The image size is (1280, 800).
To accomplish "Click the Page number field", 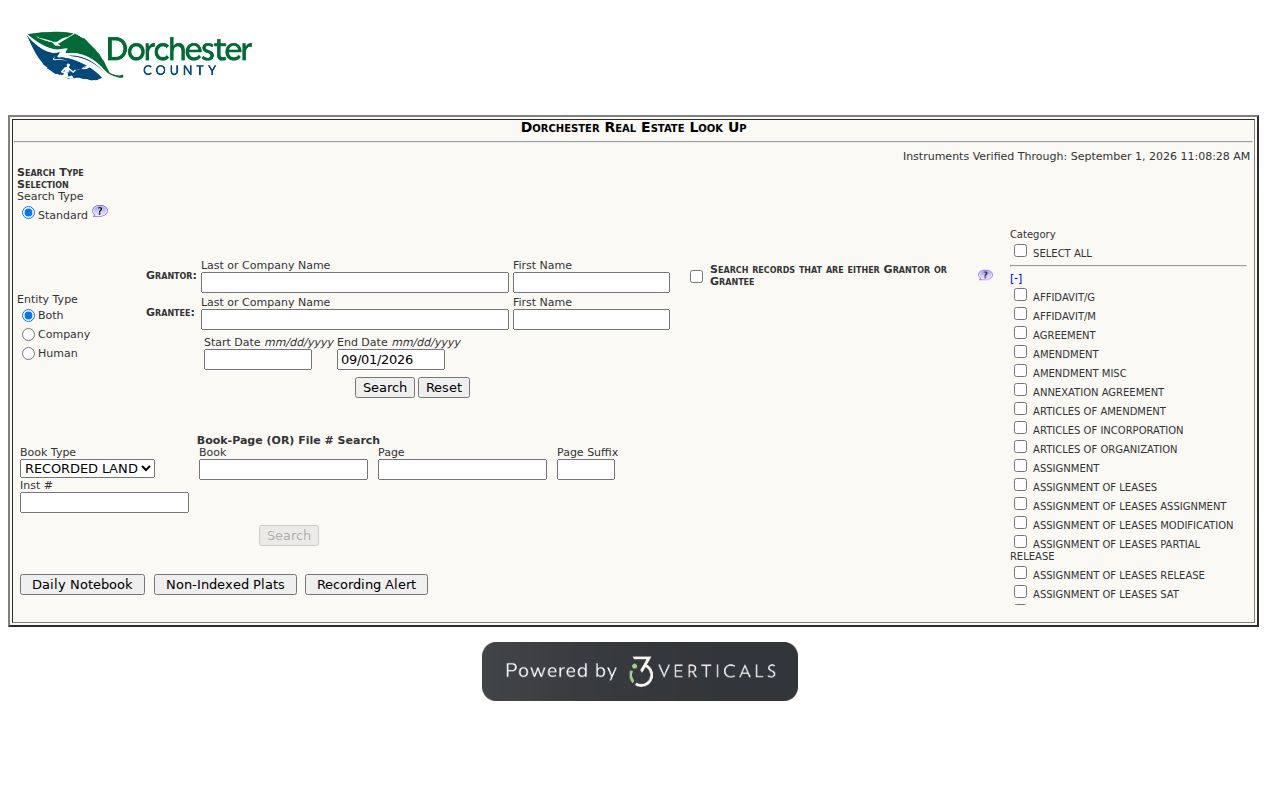I will tap(462, 469).
